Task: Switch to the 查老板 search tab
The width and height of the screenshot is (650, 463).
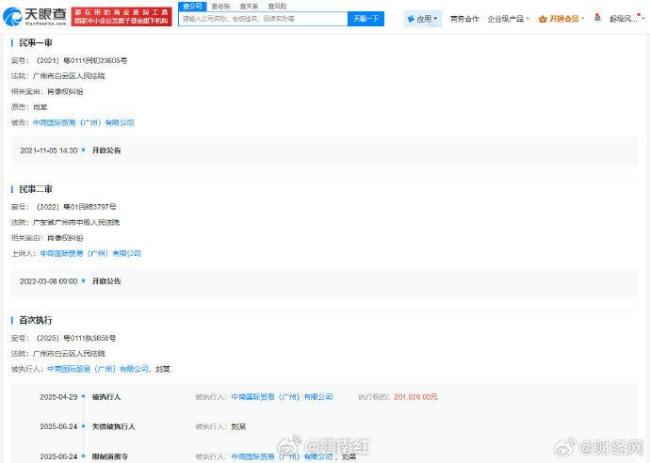Action: tap(221, 6)
